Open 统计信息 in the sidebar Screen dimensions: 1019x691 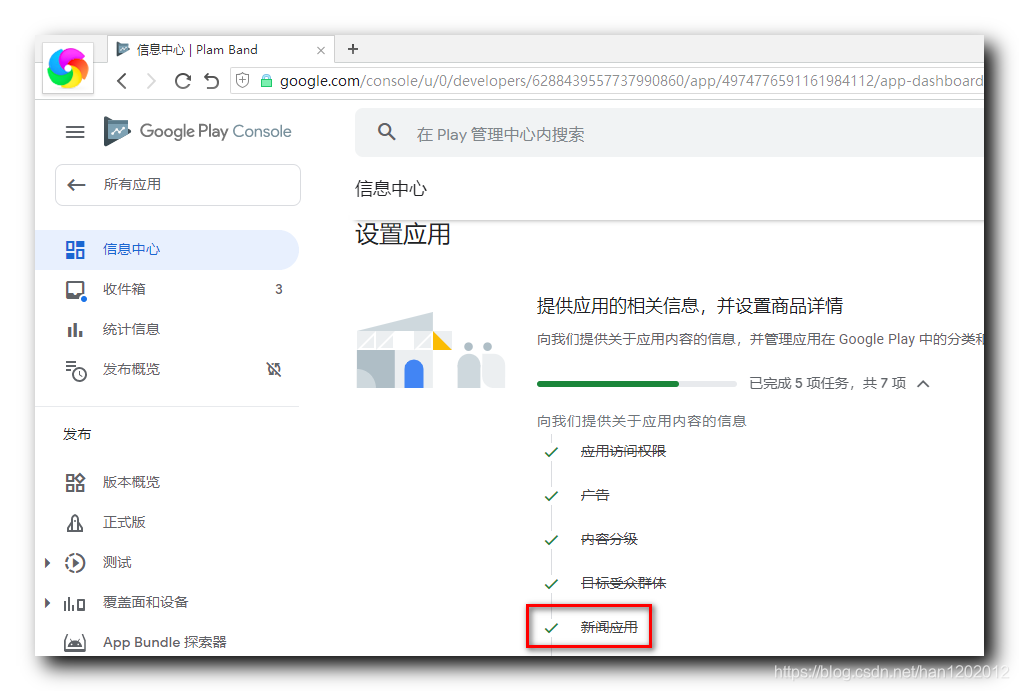pos(167,330)
